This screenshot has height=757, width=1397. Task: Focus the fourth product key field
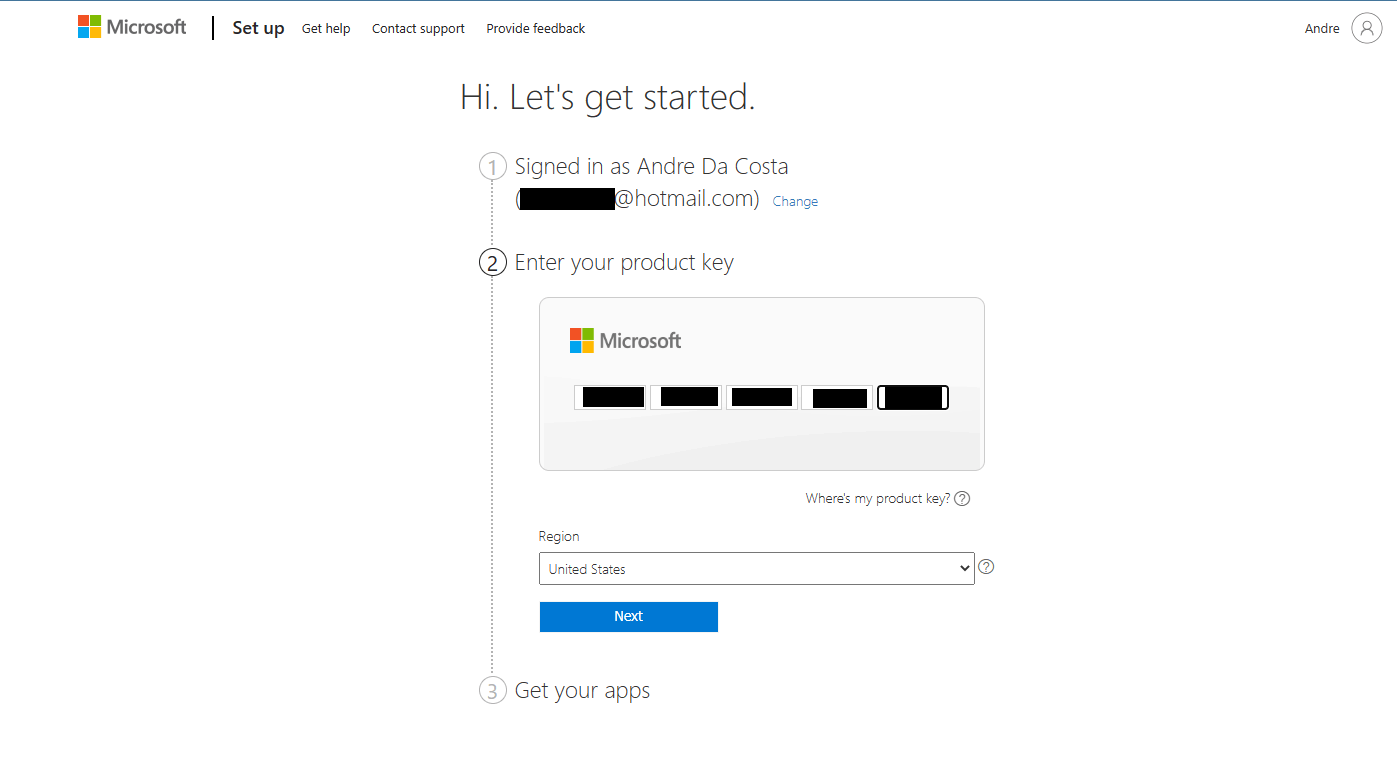click(x=837, y=397)
